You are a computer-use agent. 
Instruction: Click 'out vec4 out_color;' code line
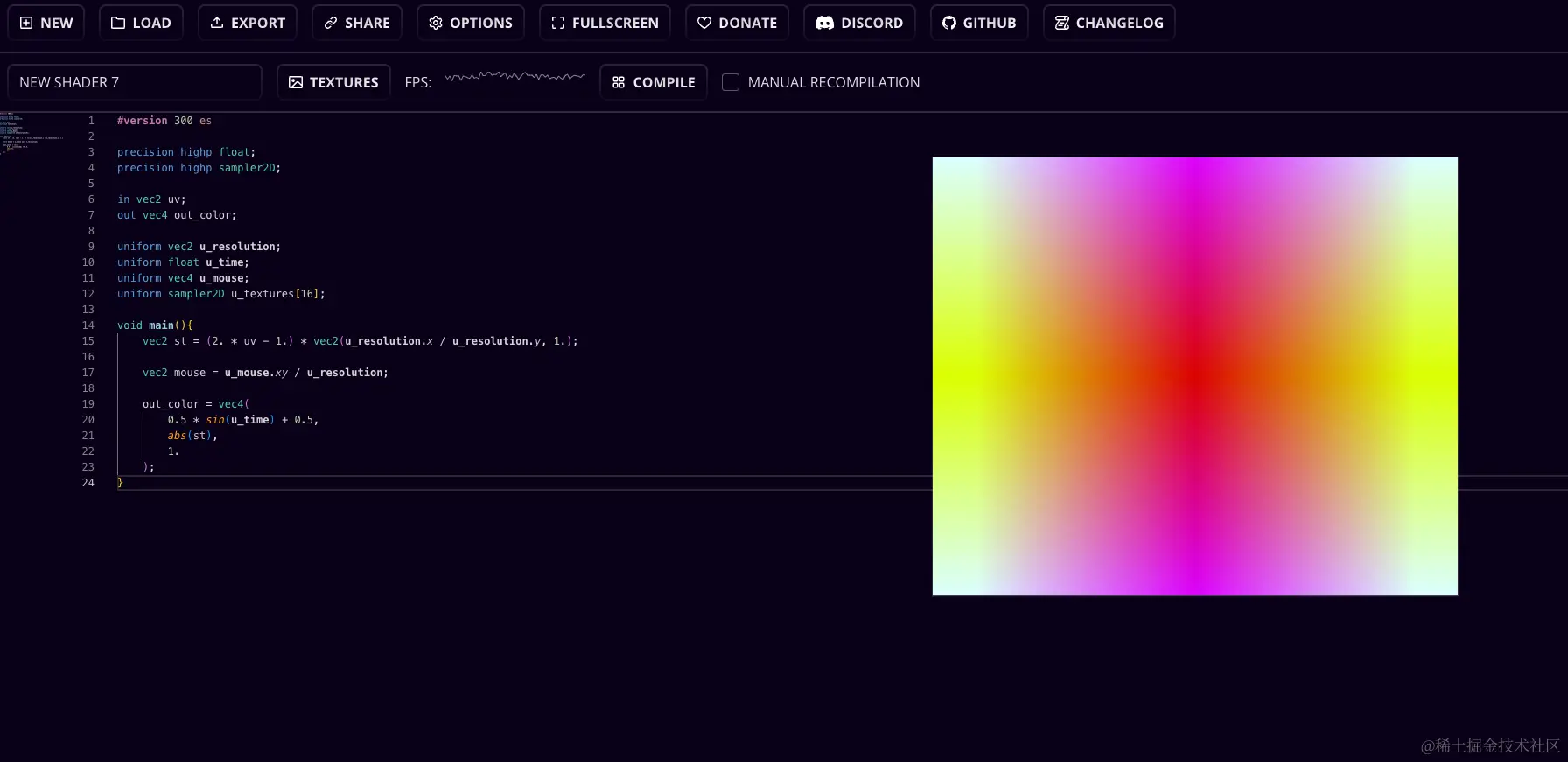click(177, 215)
